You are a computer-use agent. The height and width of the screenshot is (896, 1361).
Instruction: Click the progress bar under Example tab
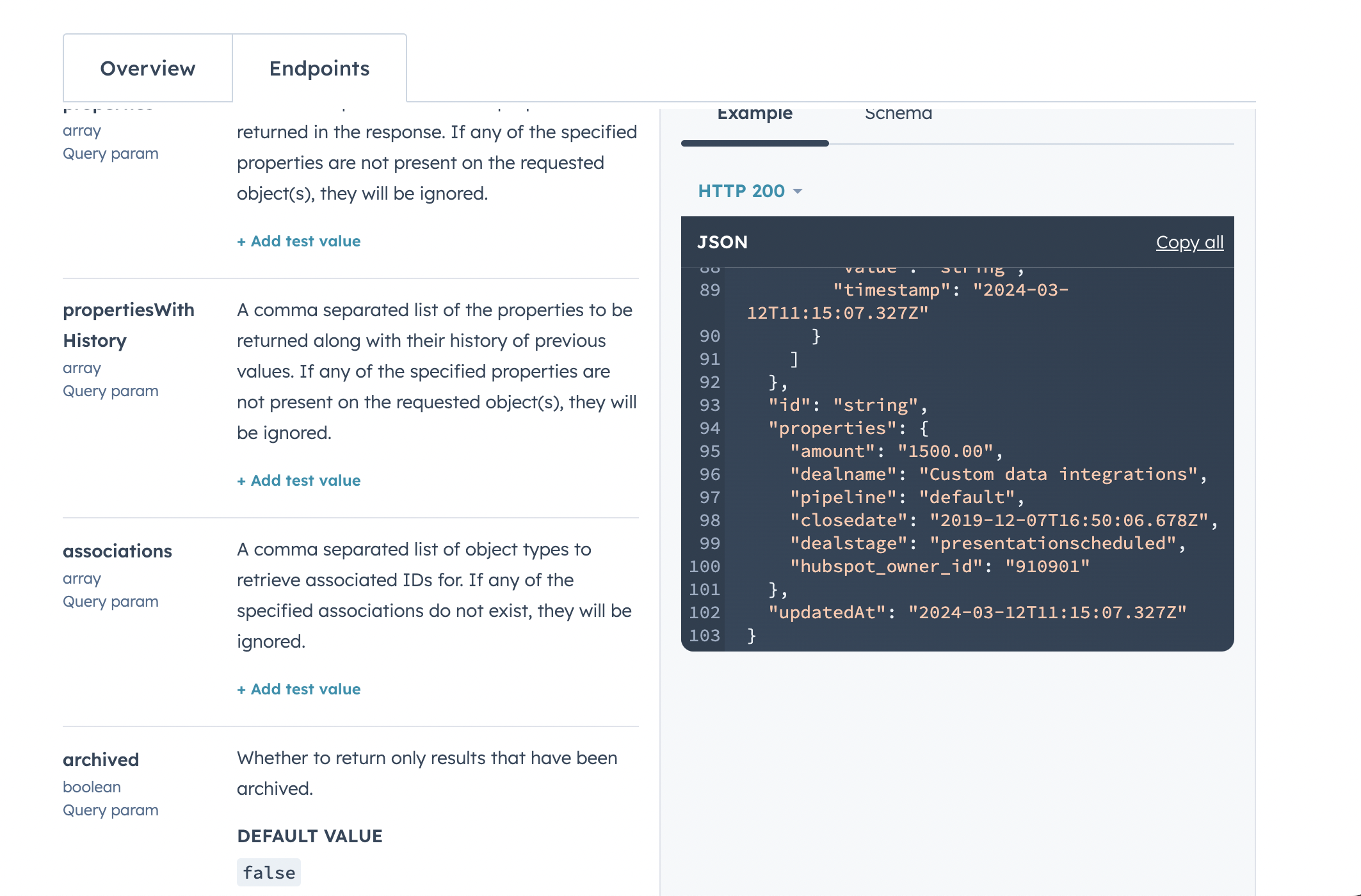(x=754, y=144)
